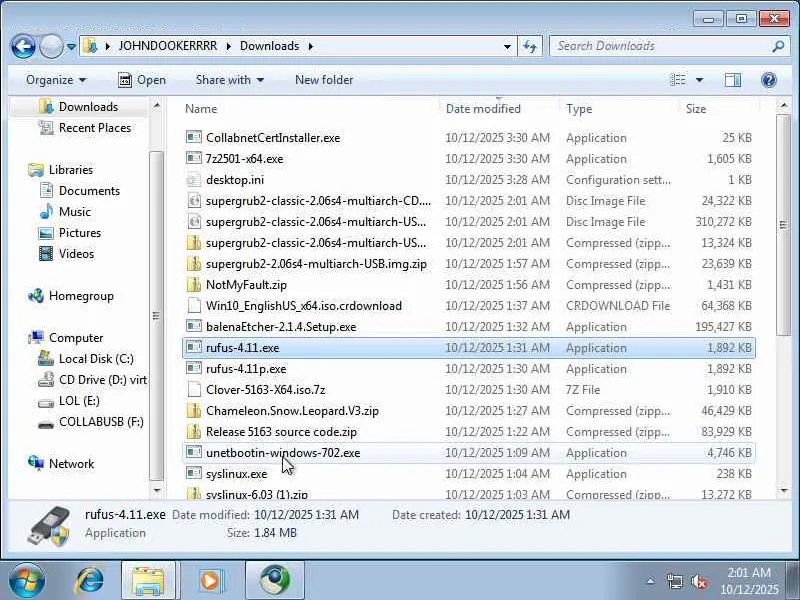This screenshot has height=600, width=800.
Task: Click the Open toolbar button
Action: point(142,80)
